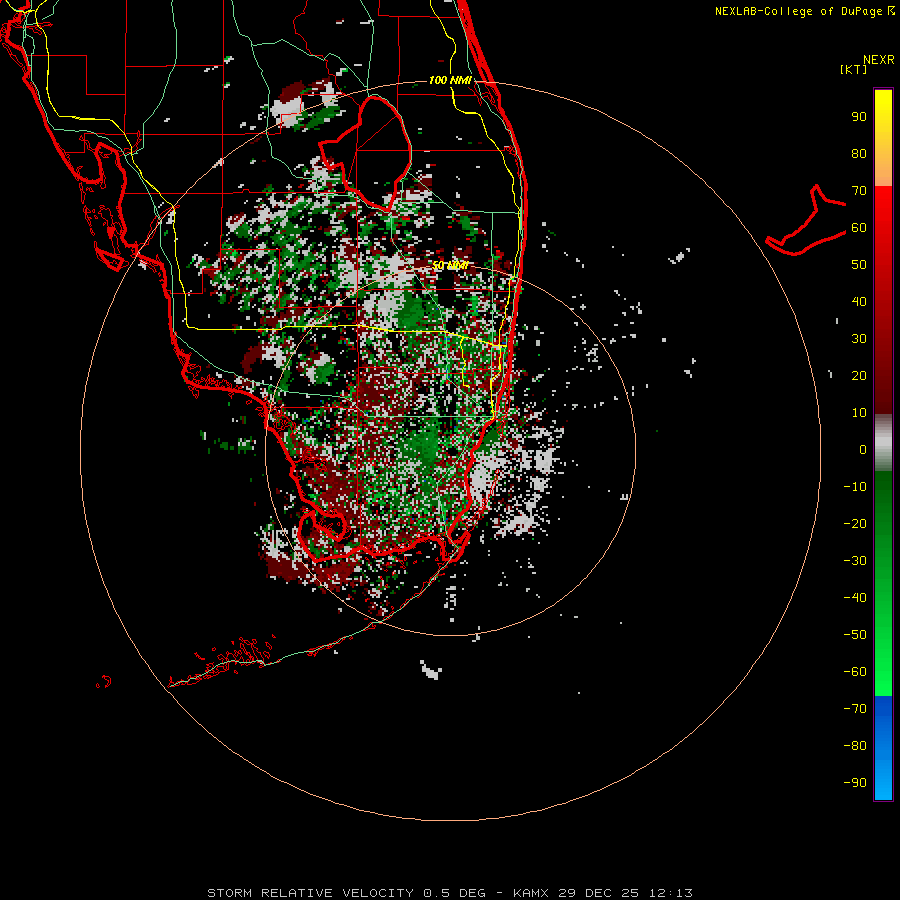The image size is (900, 900).
Task: Click the 29 DEC 25 date text
Action: tap(599, 893)
